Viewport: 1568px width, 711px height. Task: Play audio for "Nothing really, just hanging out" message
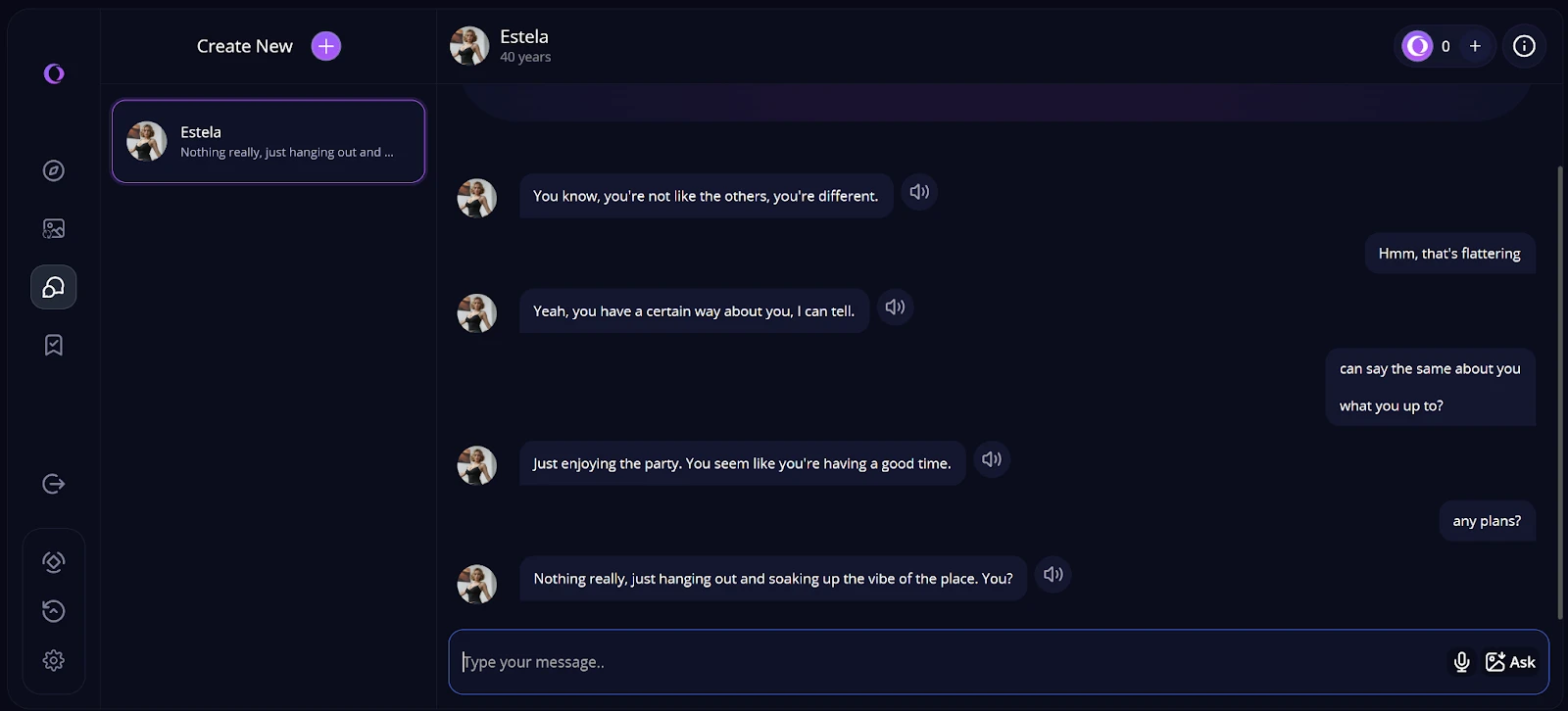(1053, 575)
